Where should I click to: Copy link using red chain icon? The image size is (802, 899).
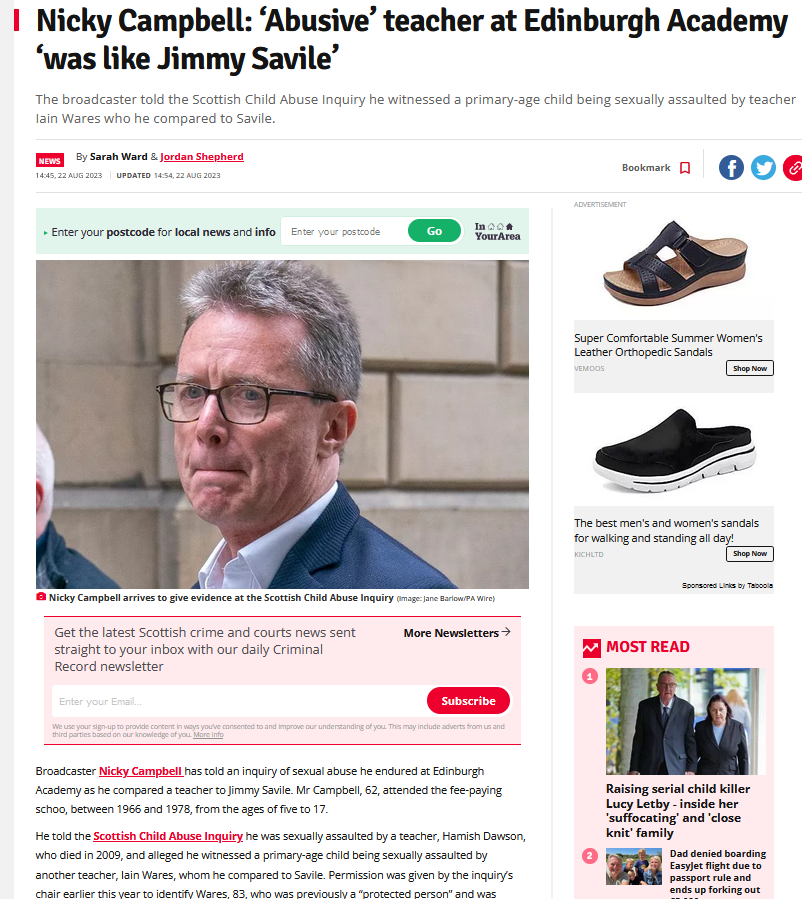793,167
